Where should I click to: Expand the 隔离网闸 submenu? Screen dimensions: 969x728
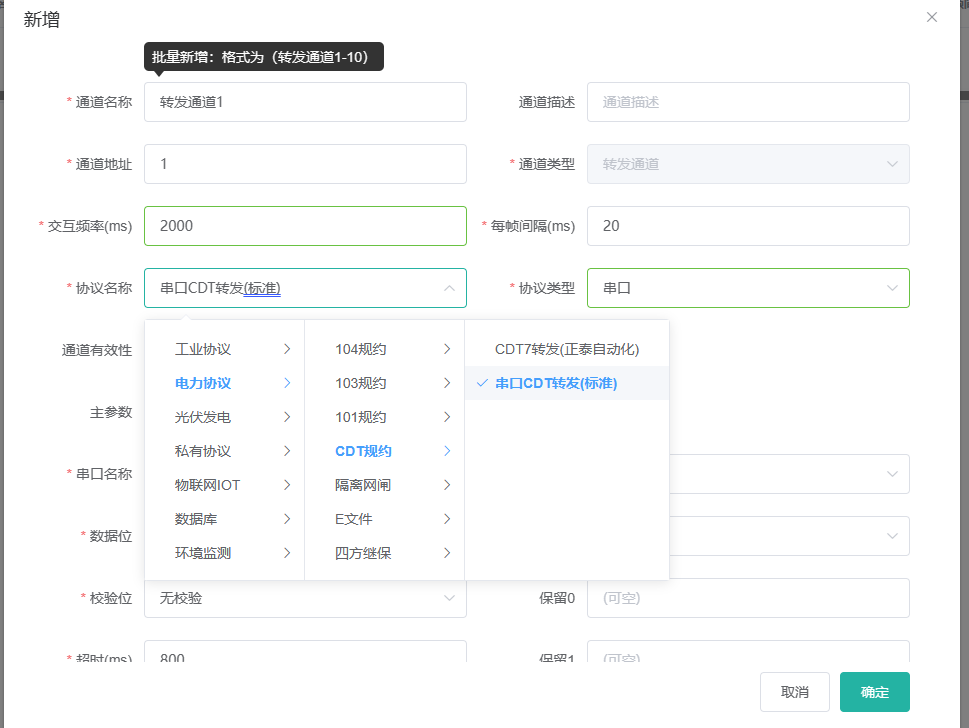[x=384, y=485]
